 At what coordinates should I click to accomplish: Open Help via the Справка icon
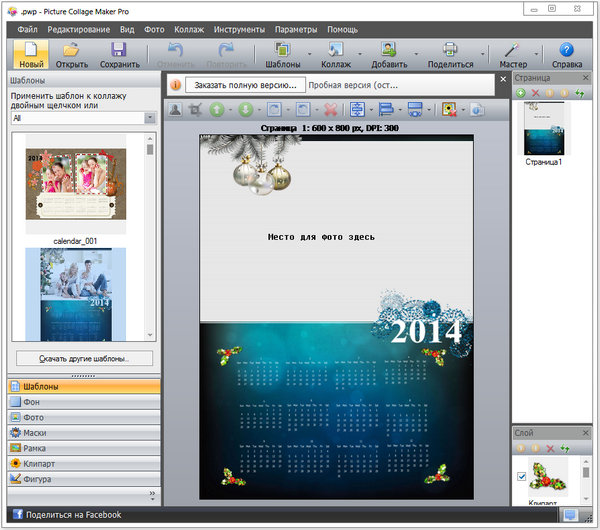coord(567,49)
